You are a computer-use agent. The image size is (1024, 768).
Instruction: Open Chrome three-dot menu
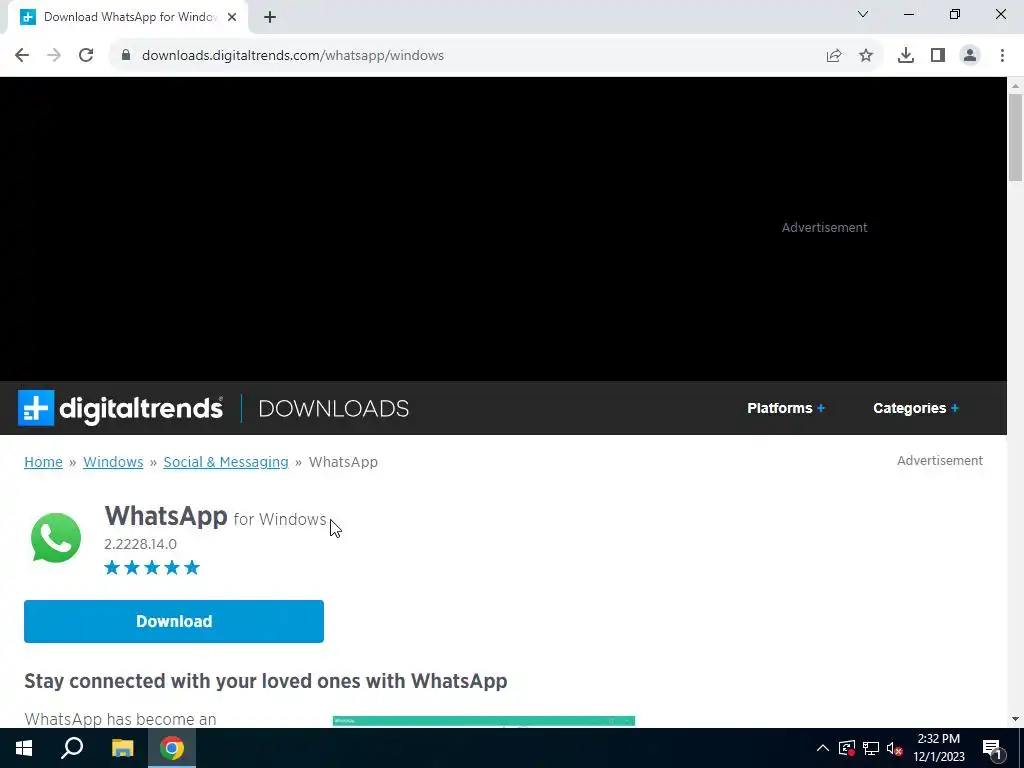[1002, 56]
